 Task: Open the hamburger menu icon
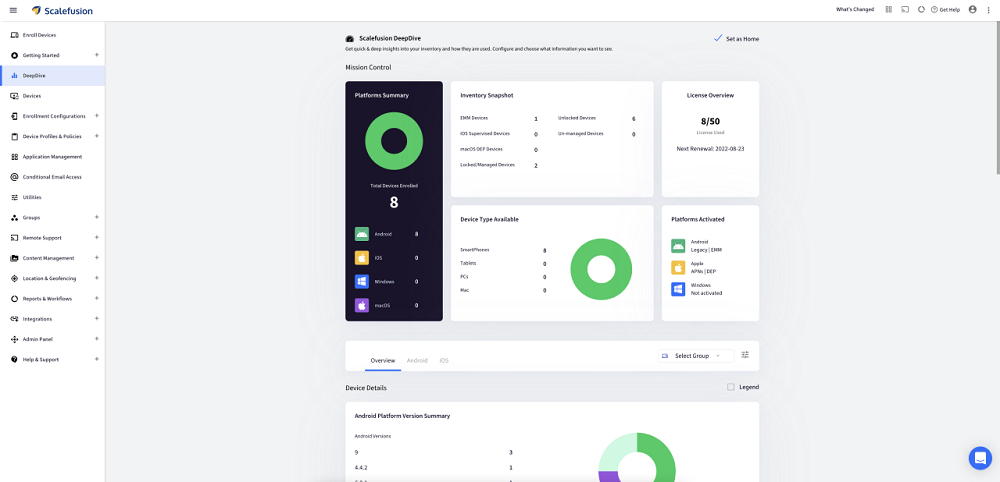click(13, 10)
